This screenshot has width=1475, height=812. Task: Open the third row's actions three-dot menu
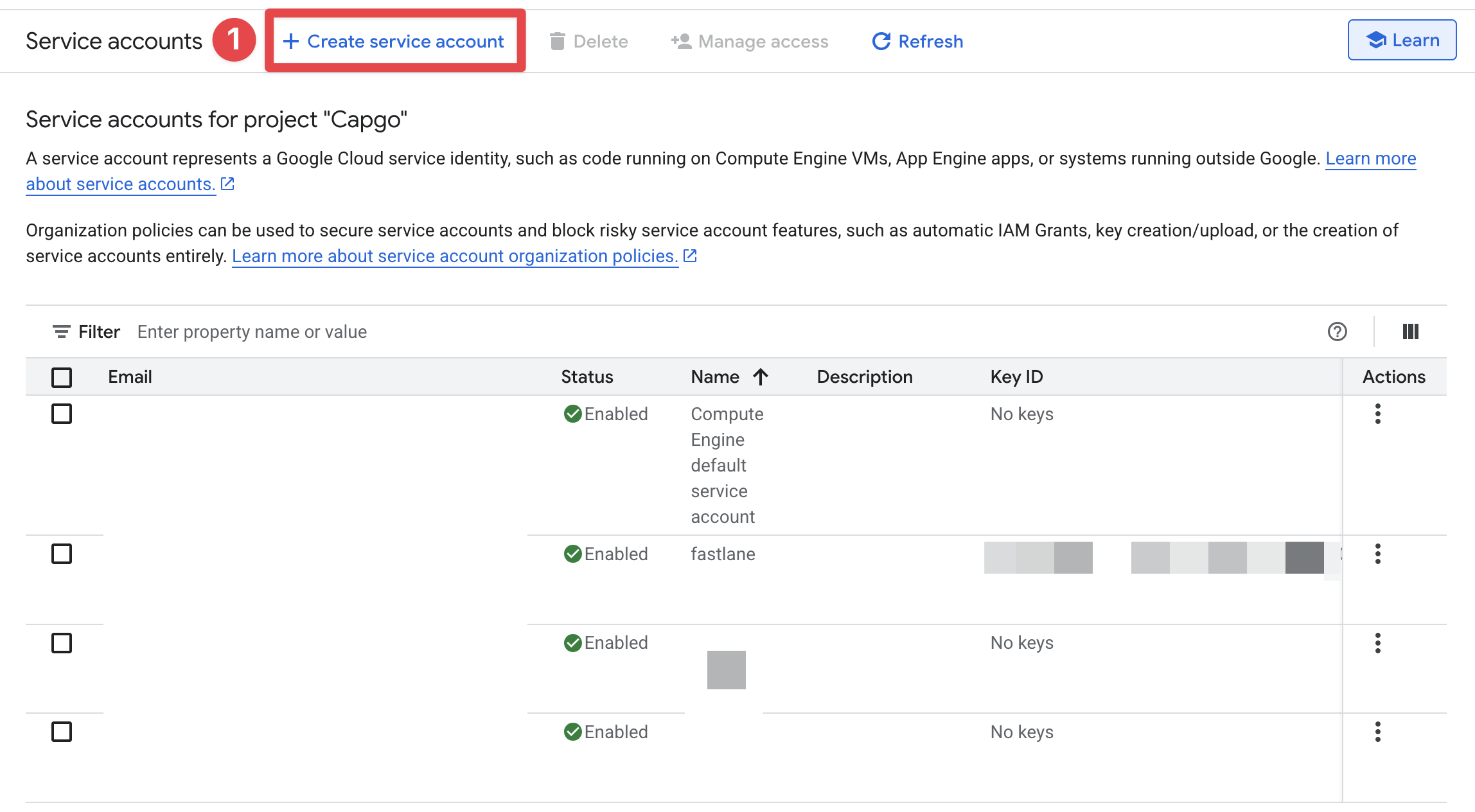point(1378,642)
